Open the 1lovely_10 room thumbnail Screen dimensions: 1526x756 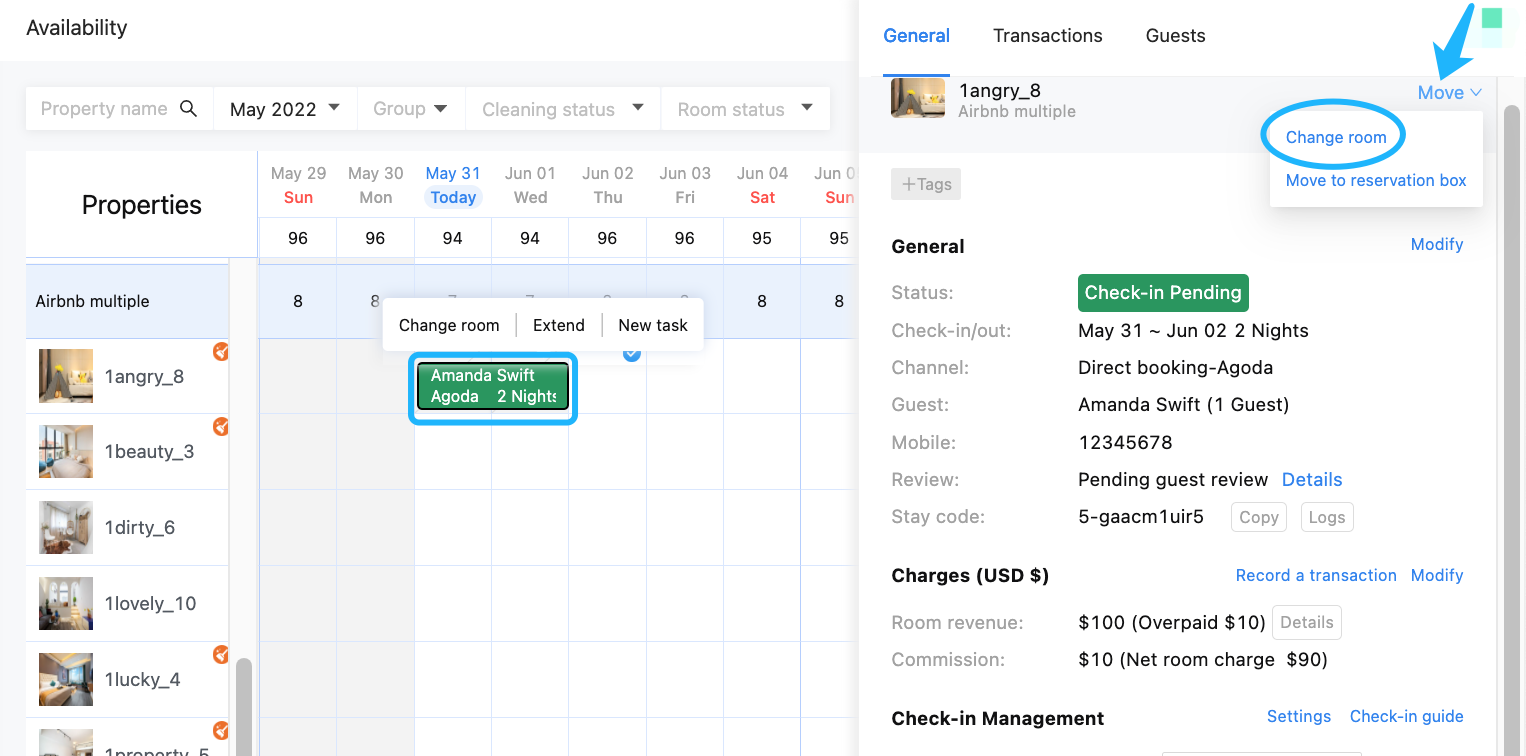point(66,604)
